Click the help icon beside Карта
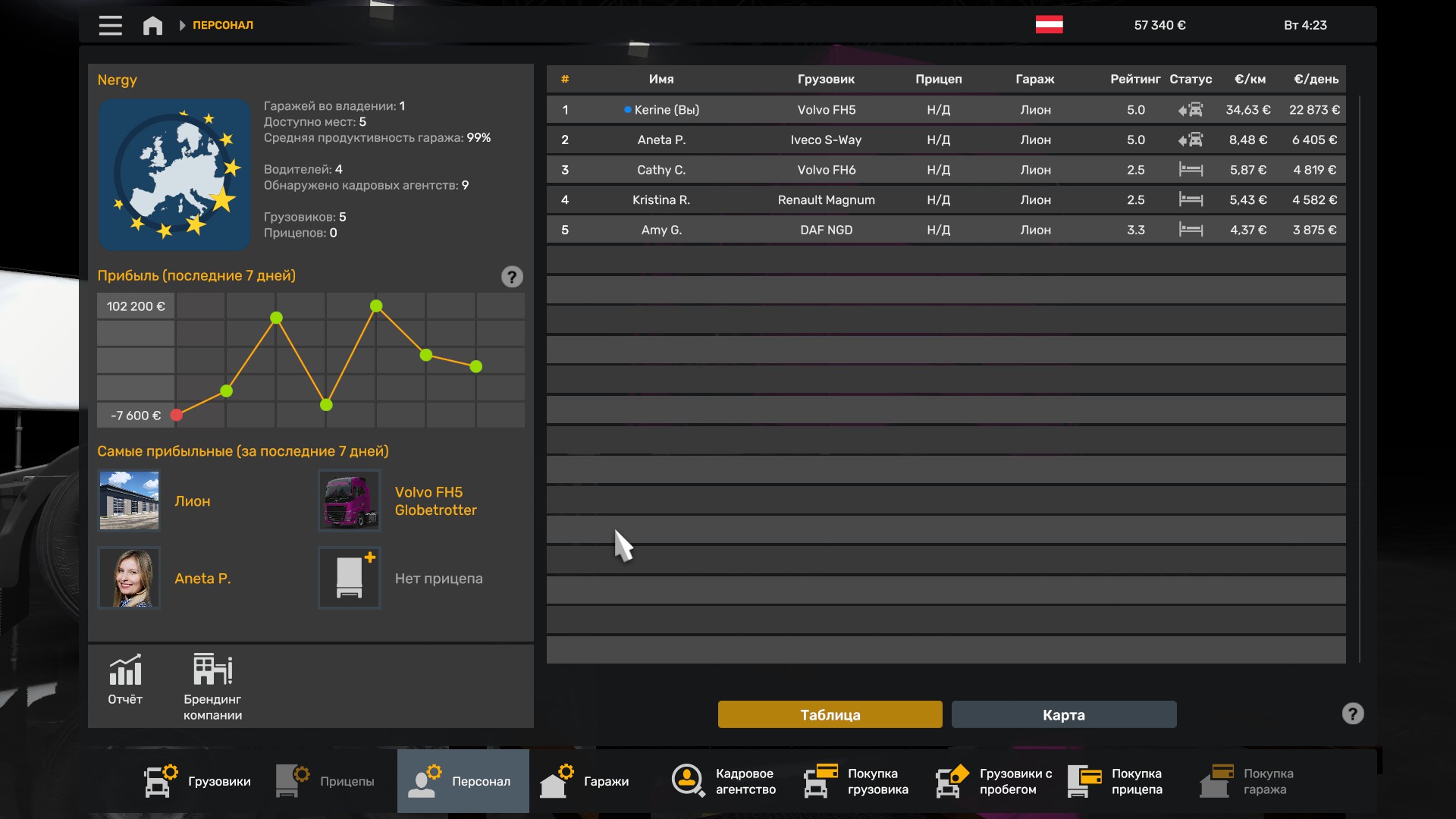This screenshot has height=819, width=1456. point(1352,714)
